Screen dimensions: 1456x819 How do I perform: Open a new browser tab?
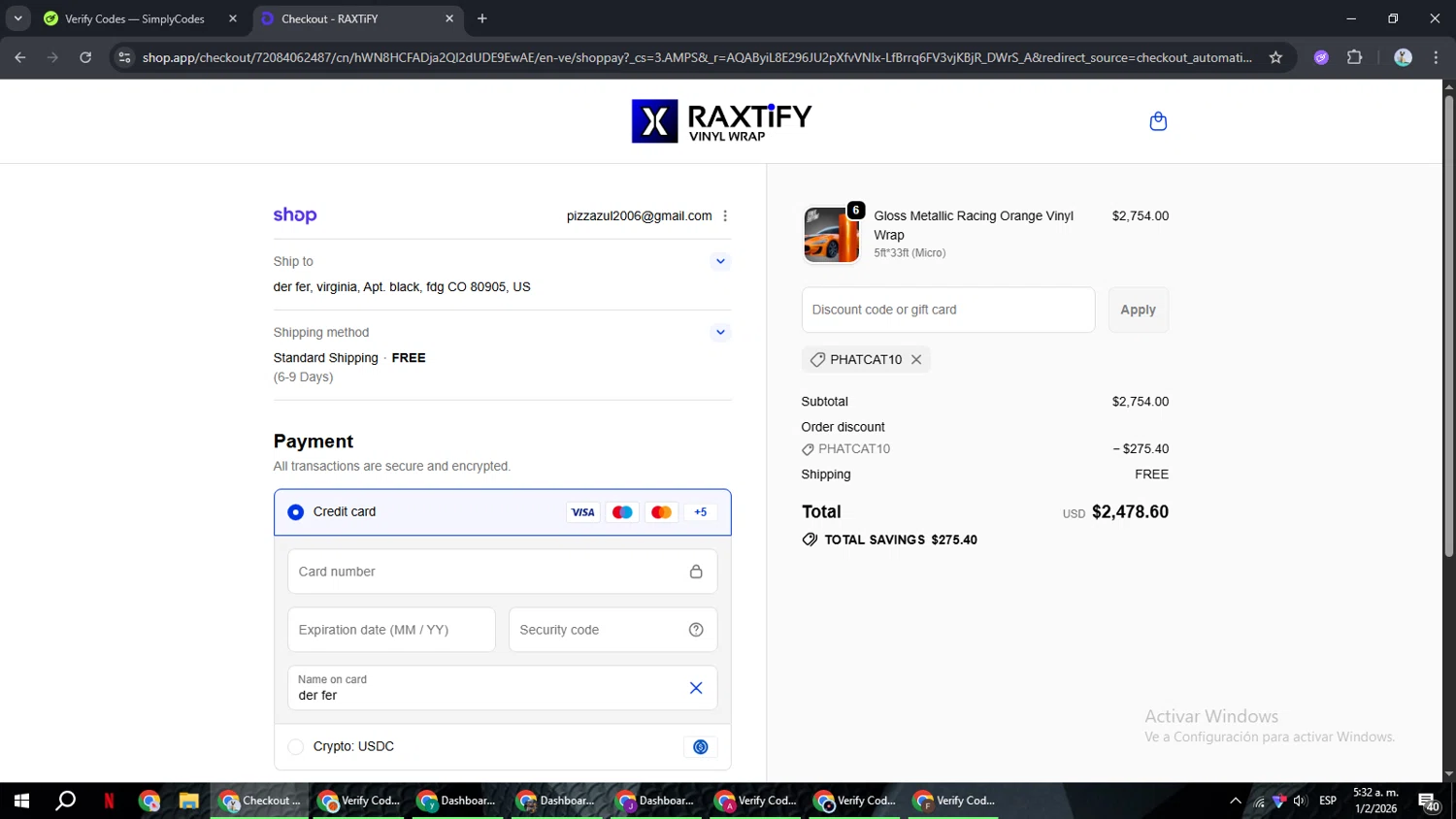tap(482, 18)
